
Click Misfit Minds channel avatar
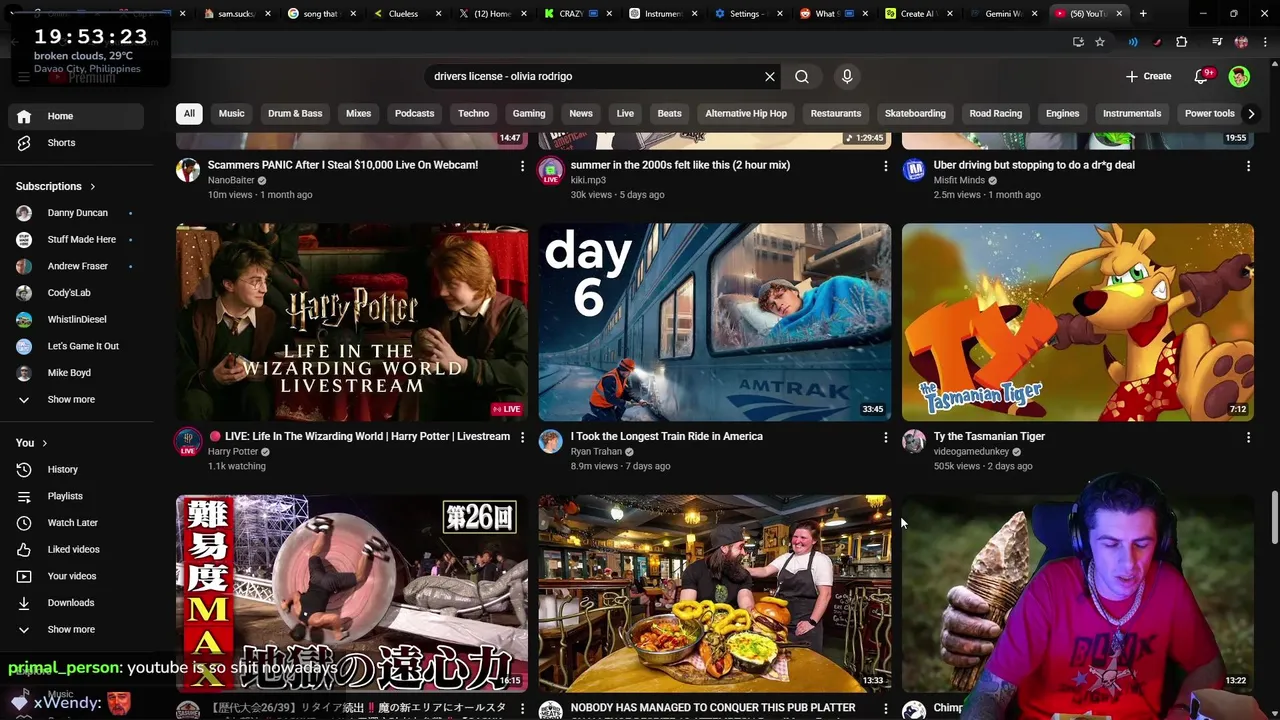[914, 170]
